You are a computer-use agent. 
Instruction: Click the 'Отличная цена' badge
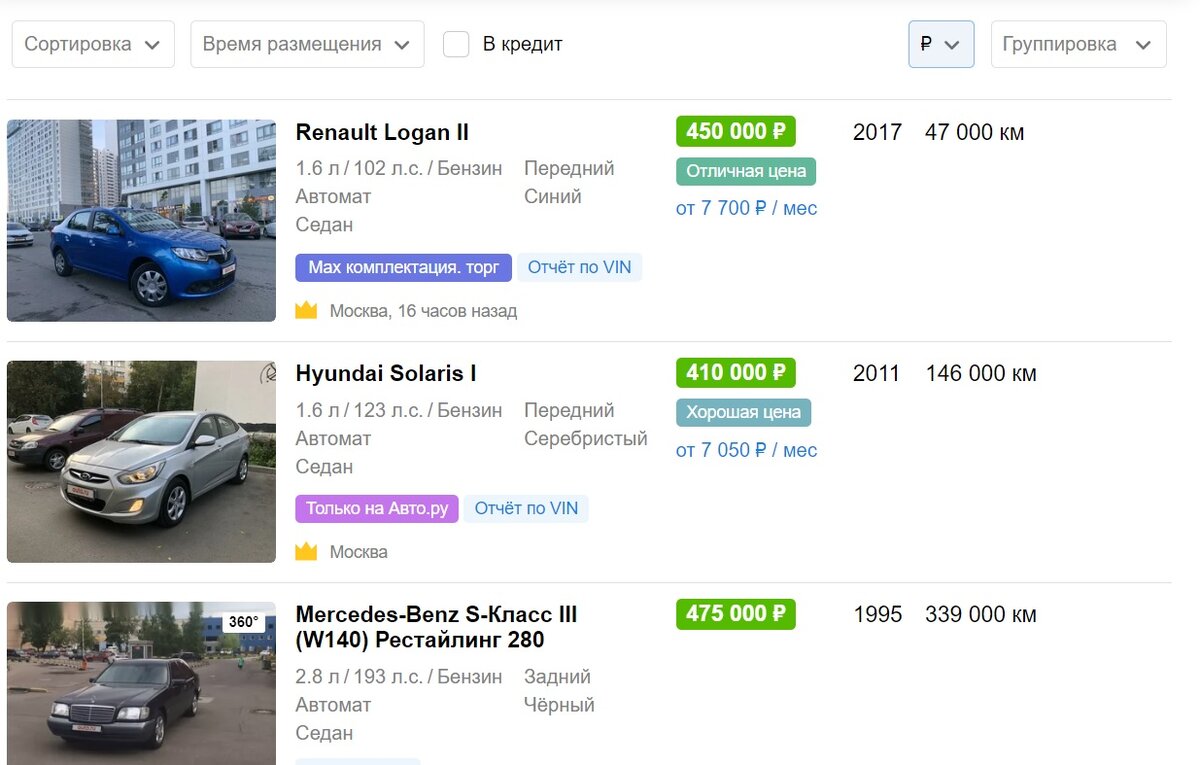point(745,171)
